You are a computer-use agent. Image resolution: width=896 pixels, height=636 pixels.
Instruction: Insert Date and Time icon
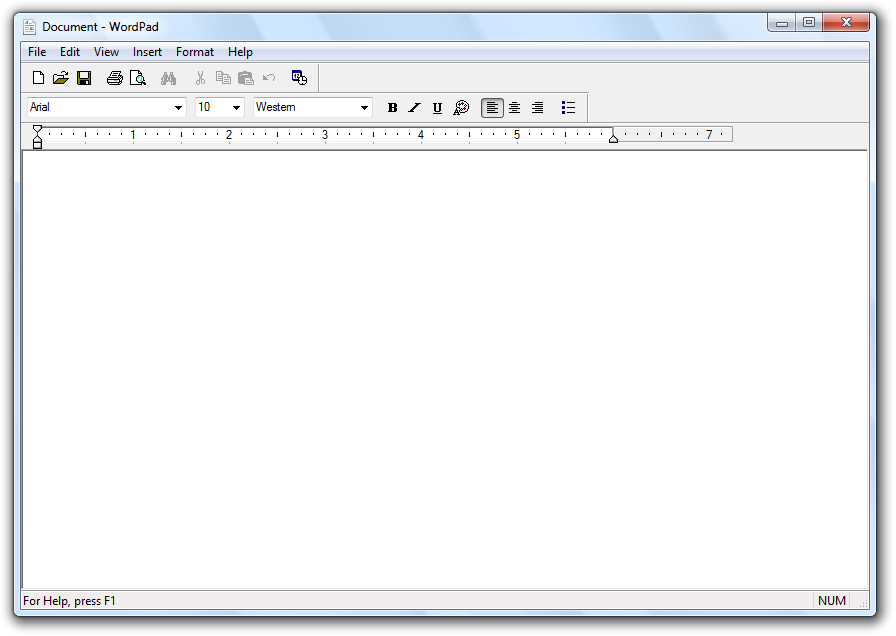299,78
